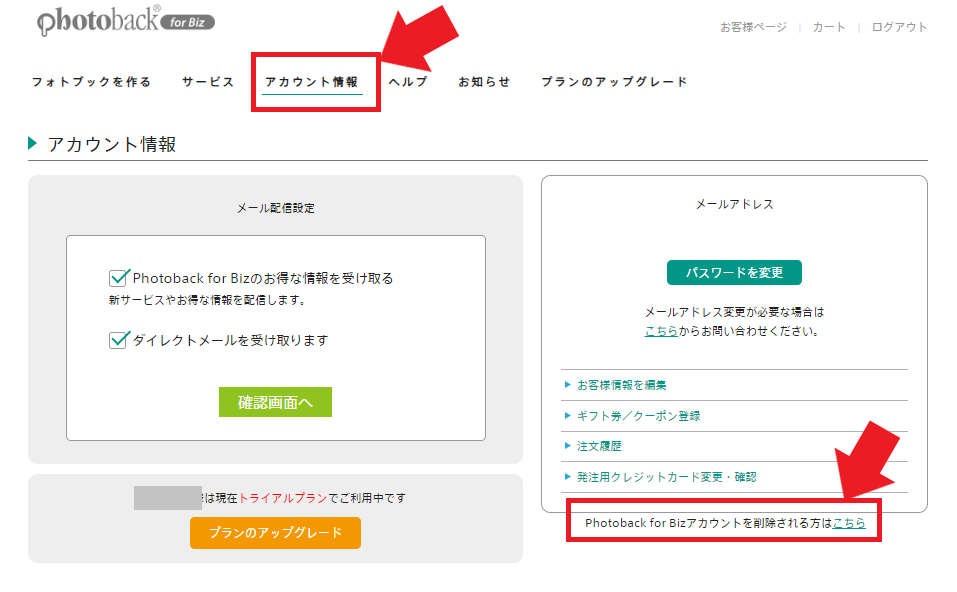Screen dimensions: 957x592
Task: Click the red トライアルプラン text
Action: point(283,498)
